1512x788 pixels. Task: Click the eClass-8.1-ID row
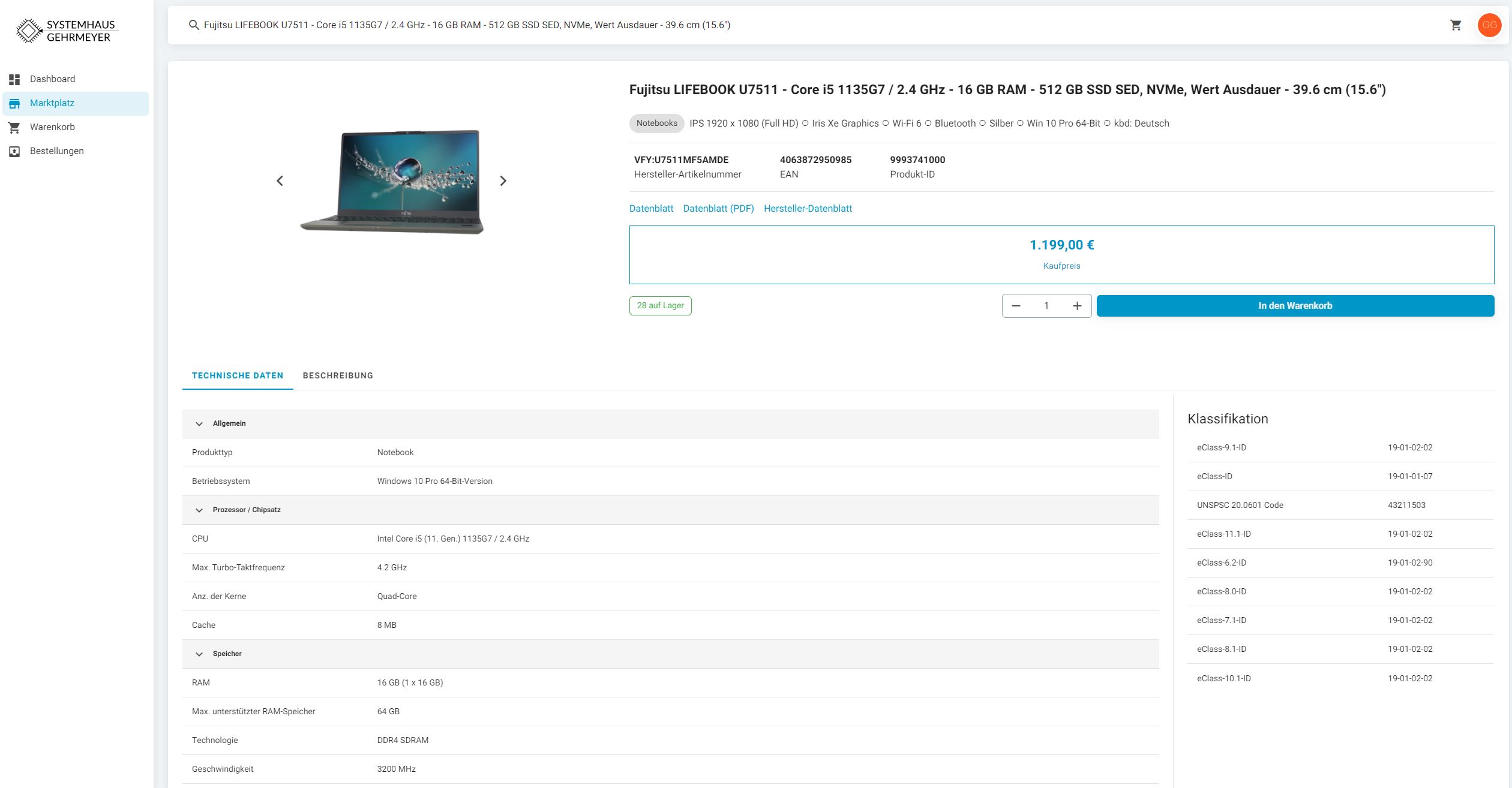coord(1340,649)
